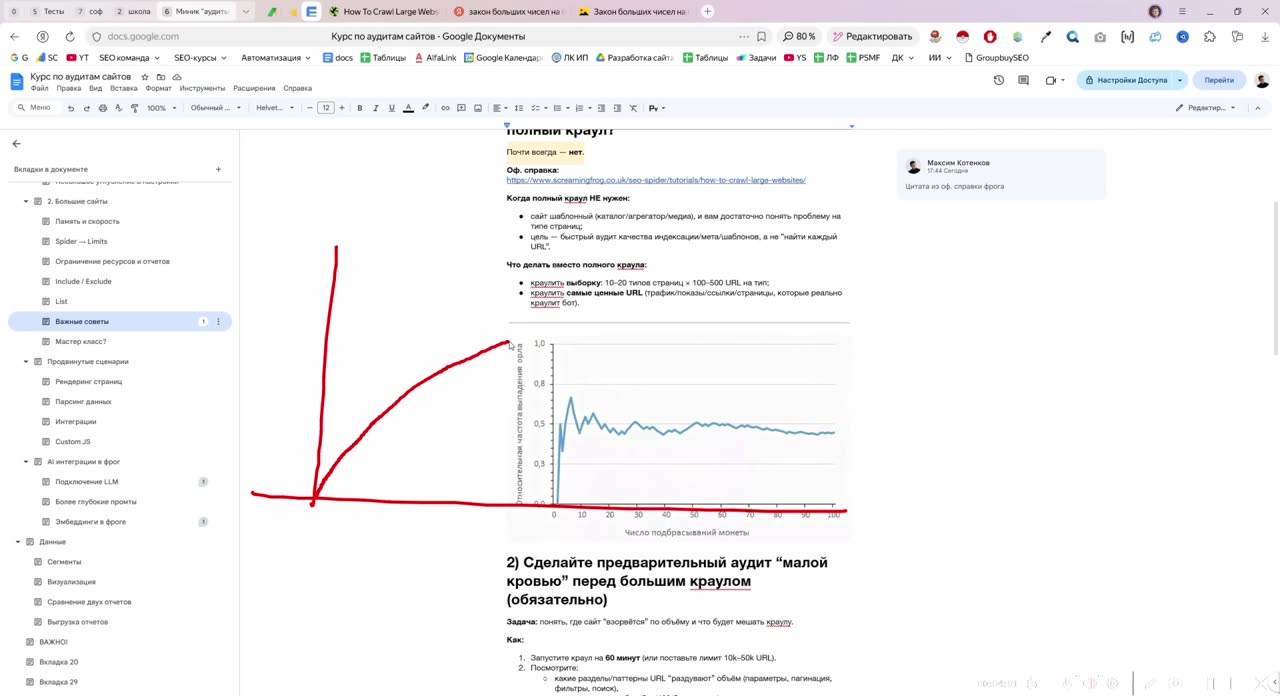Viewport: 1280px width, 696px height.
Task: Clear formatting with toolbar icon
Action: pos(633,108)
